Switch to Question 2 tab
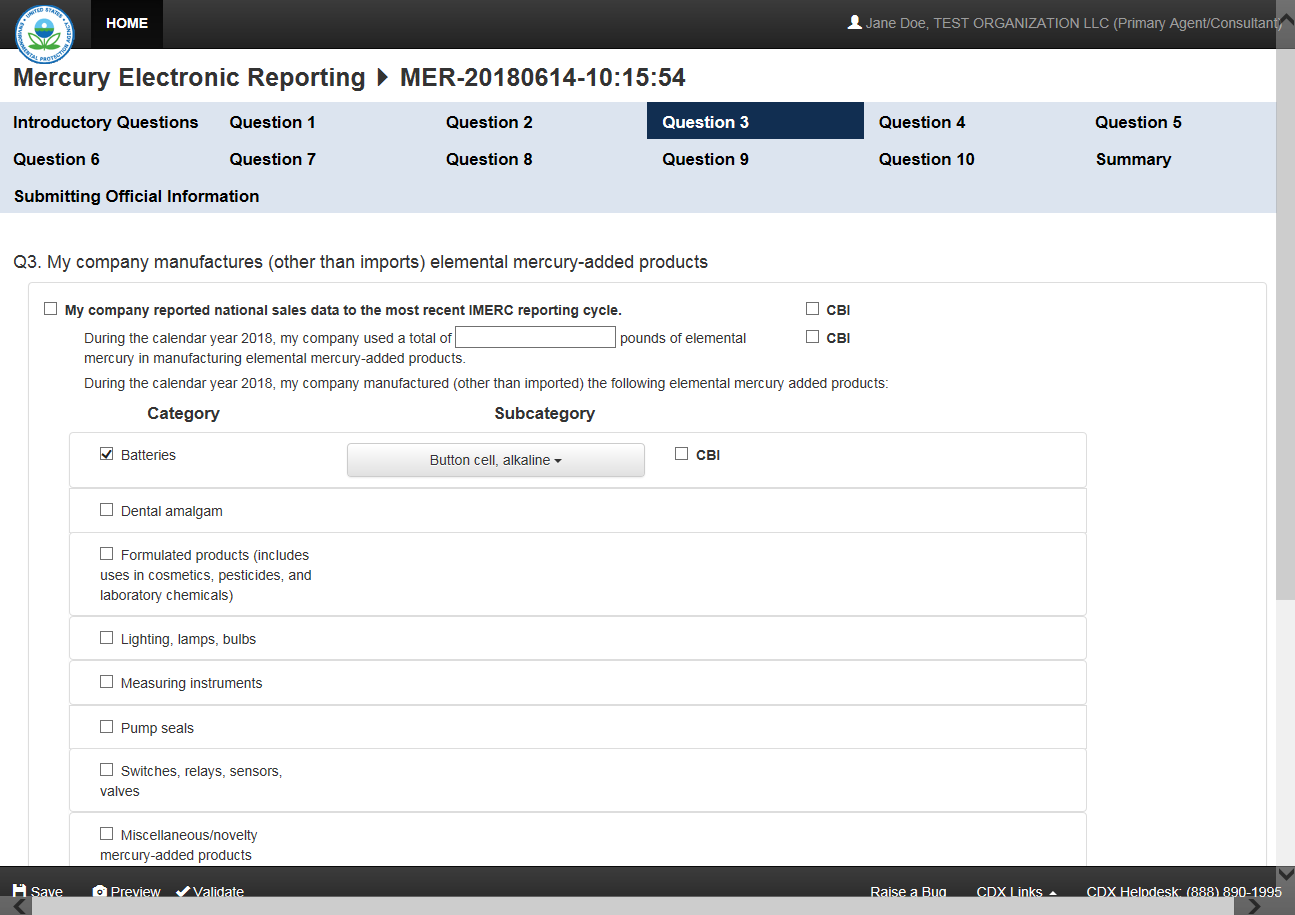Viewport: 1295px width, 915px height. (x=489, y=122)
